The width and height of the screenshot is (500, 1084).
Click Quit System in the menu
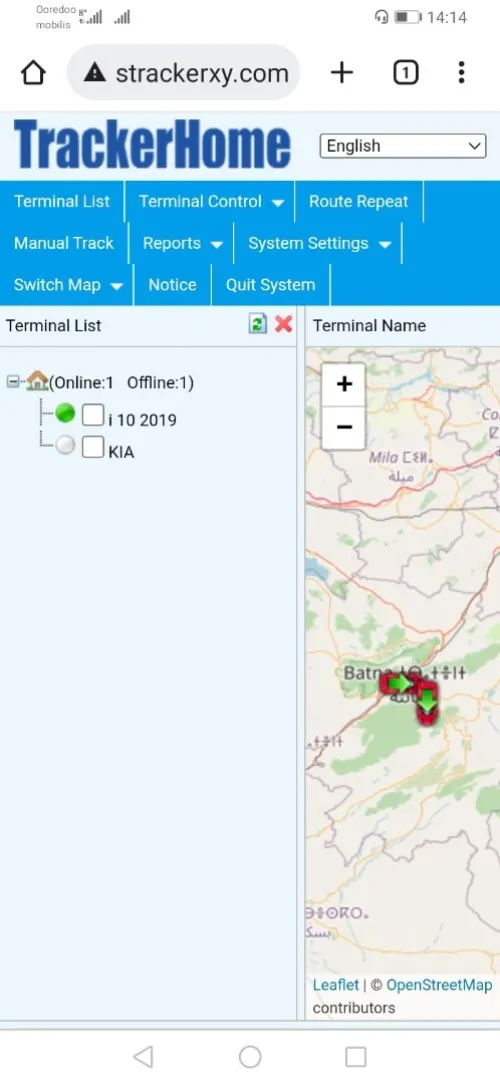270,285
